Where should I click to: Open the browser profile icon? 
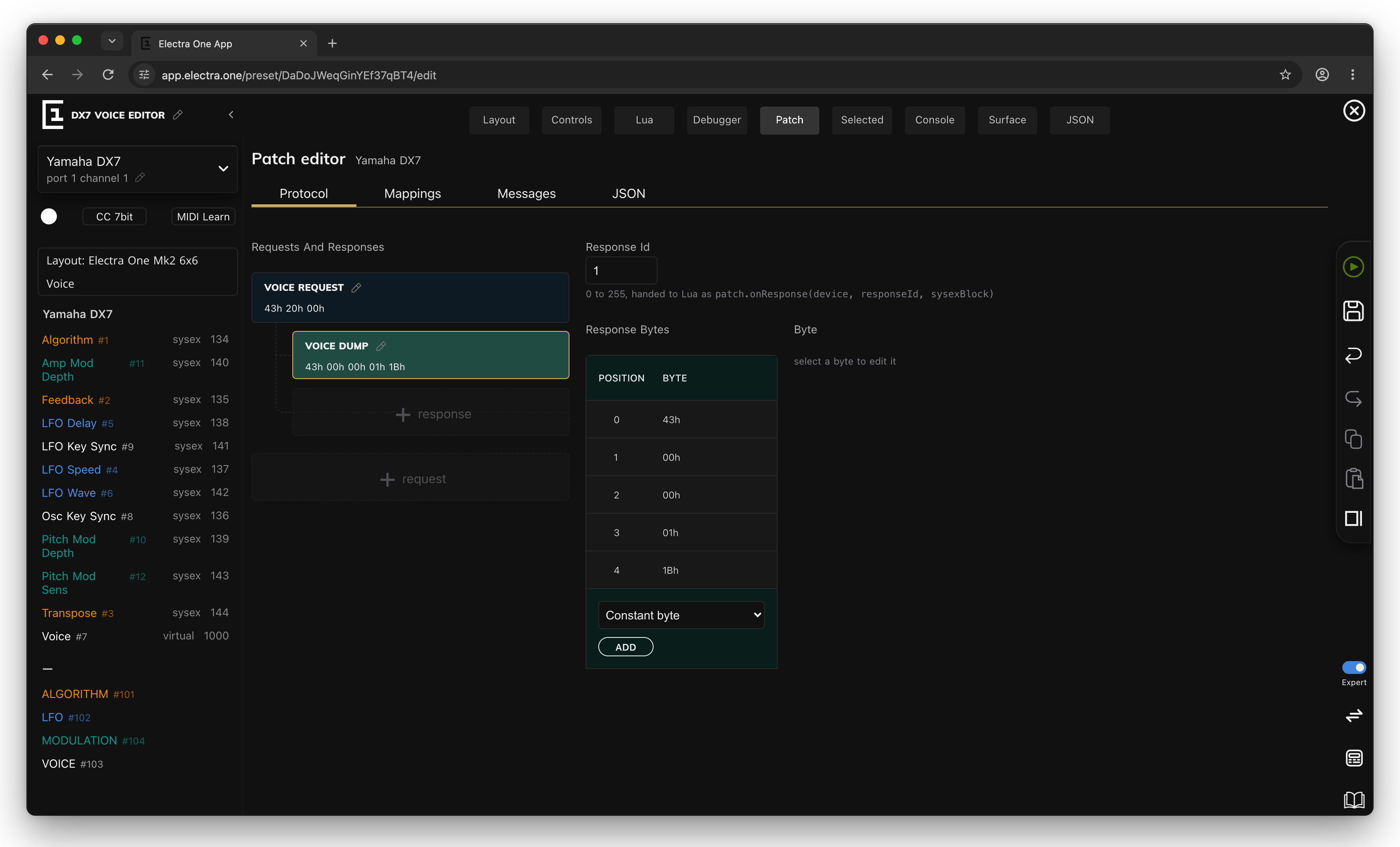[x=1322, y=75]
